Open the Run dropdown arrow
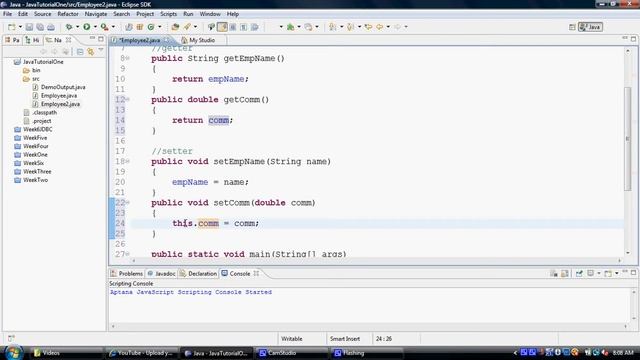640x360 pixels. coord(95,27)
